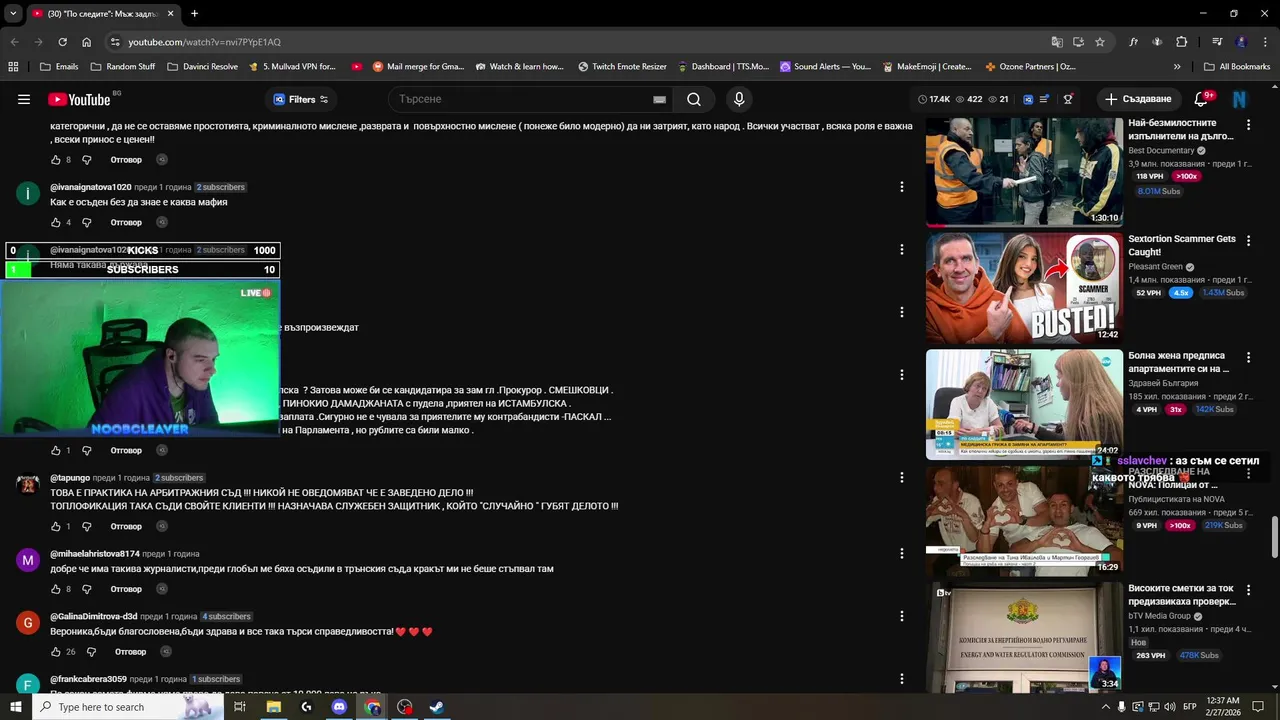Go to the YouTube home logo

pyautogui.click(x=79, y=99)
